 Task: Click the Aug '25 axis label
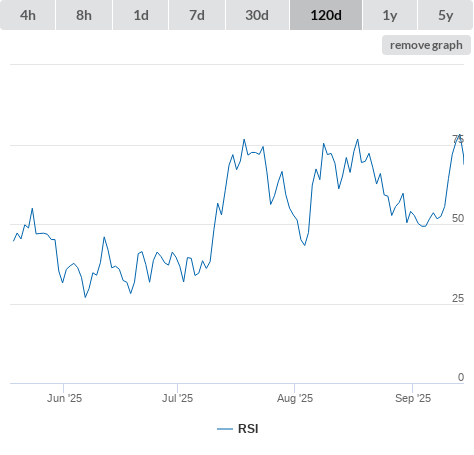pos(295,398)
